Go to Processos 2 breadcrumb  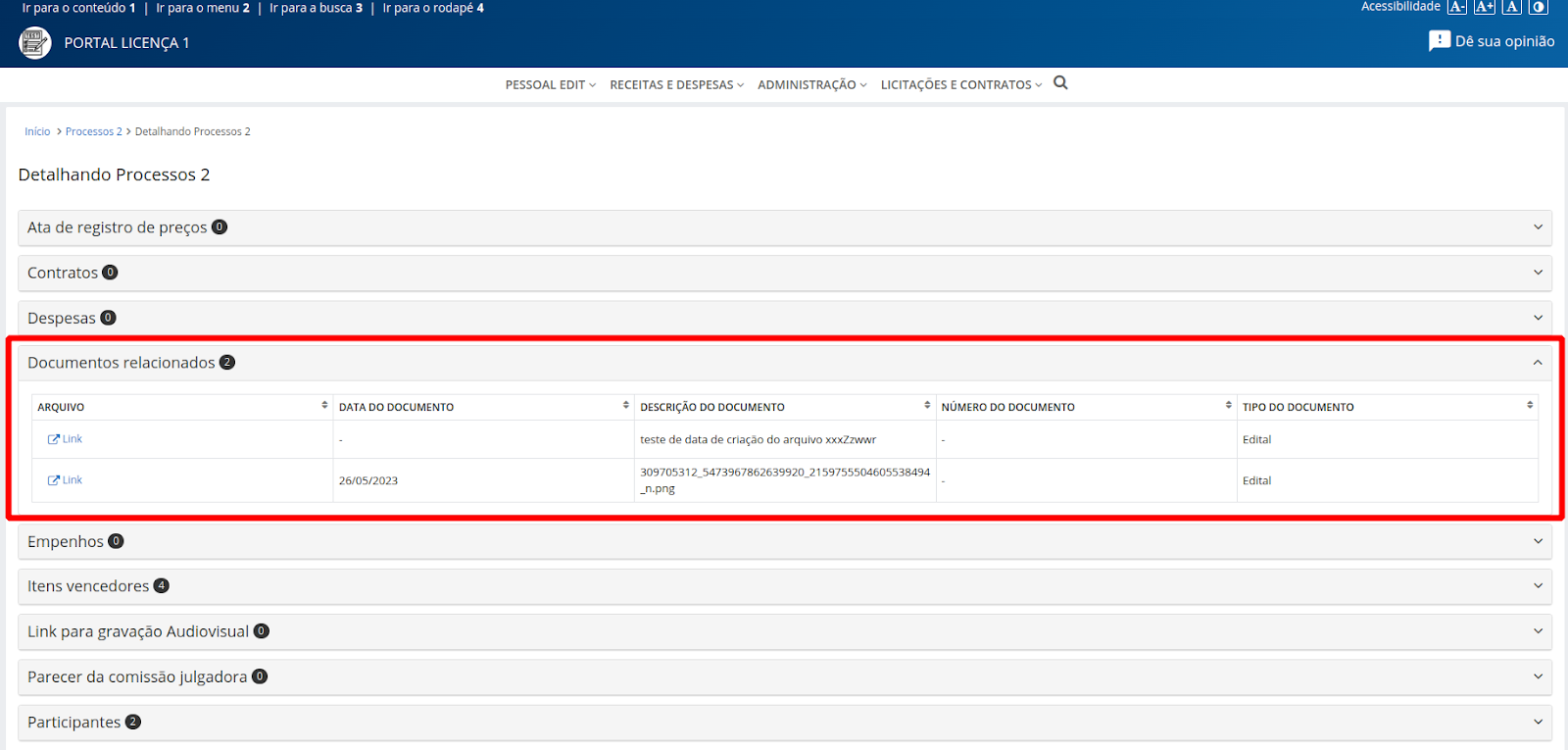[x=94, y=131]
